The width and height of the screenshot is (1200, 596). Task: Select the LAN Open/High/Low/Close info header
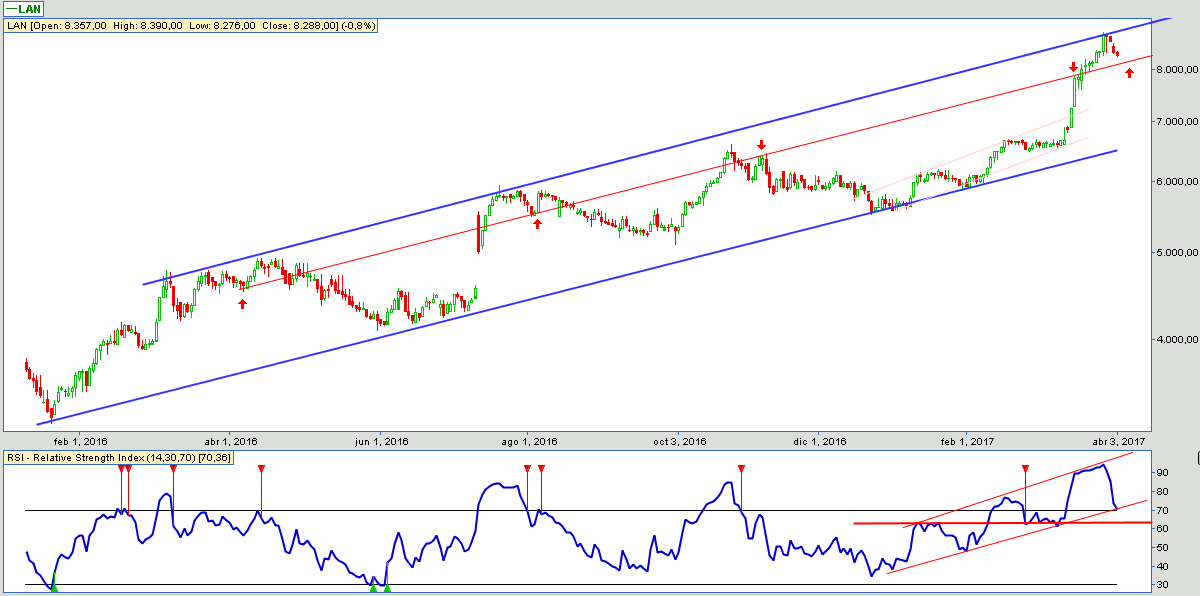click(x=190, y=26)
